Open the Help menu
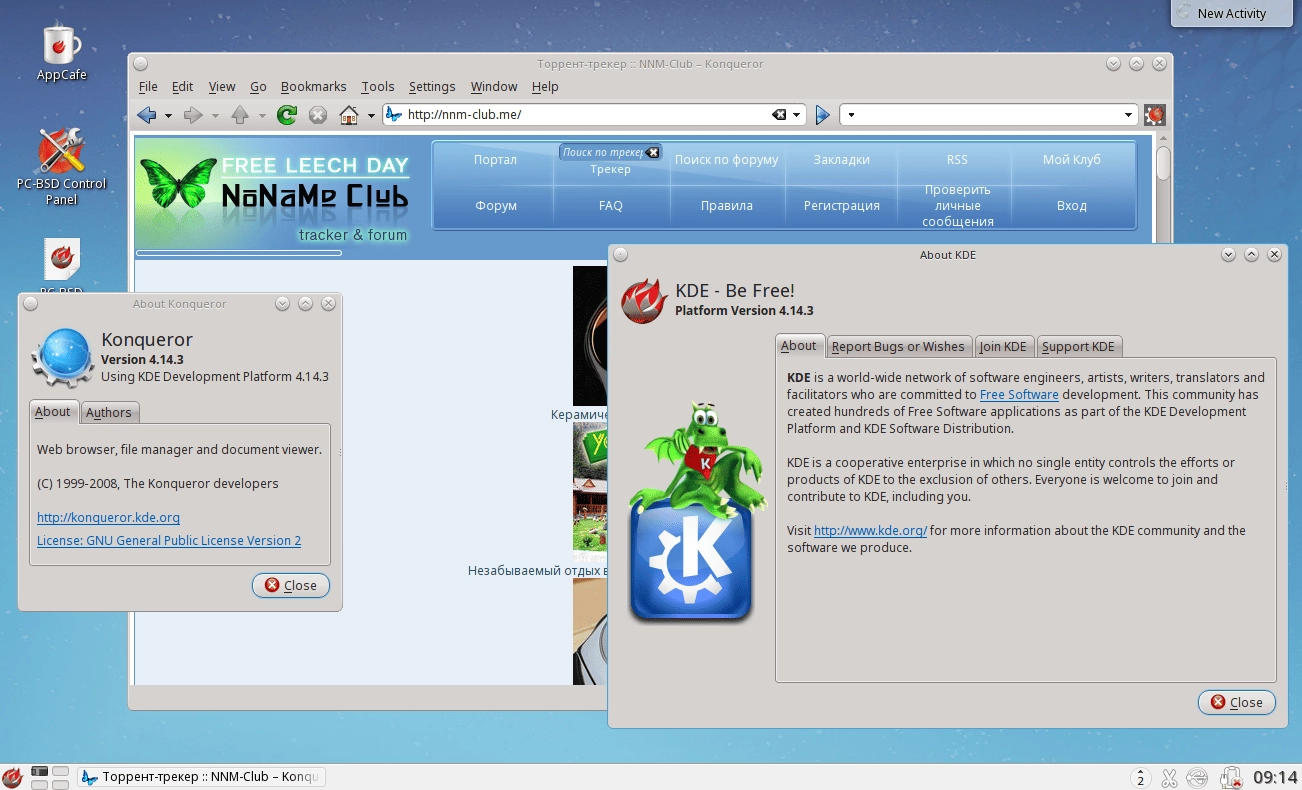The width and height of the screenshot is (1302, 790). click(x=545, y=87)
